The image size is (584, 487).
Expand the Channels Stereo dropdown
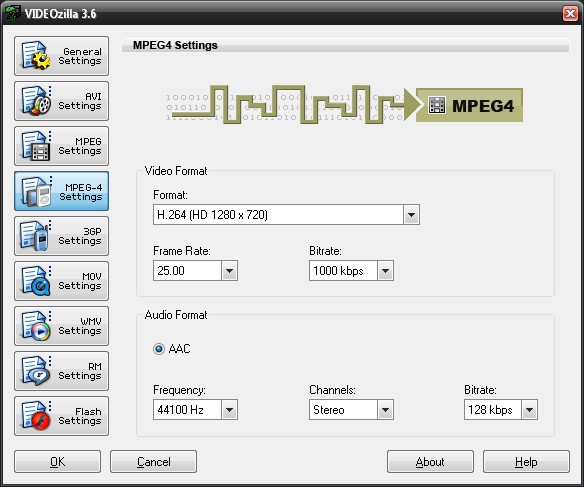pos(385,410)
